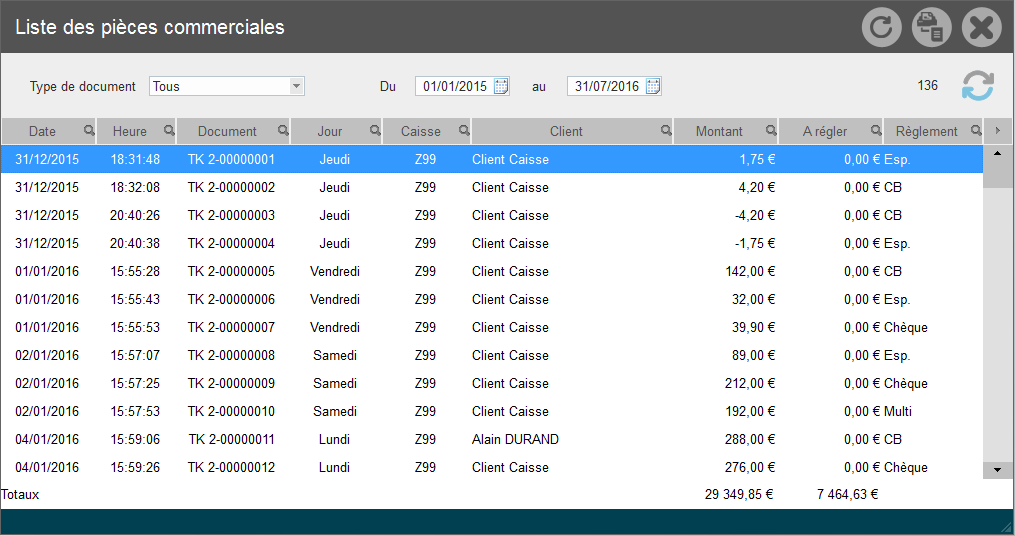Screen dimensions: 1015x536
Task: Click the amount 212,00 €
Action: (x=750, y=383)
